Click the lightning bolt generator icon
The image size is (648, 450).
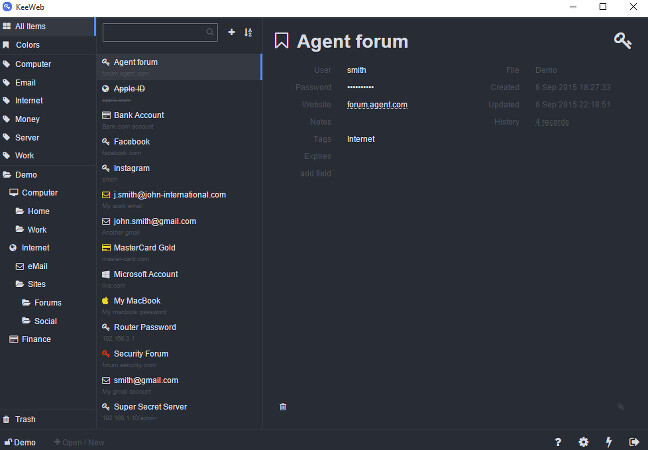coord(609,441)
